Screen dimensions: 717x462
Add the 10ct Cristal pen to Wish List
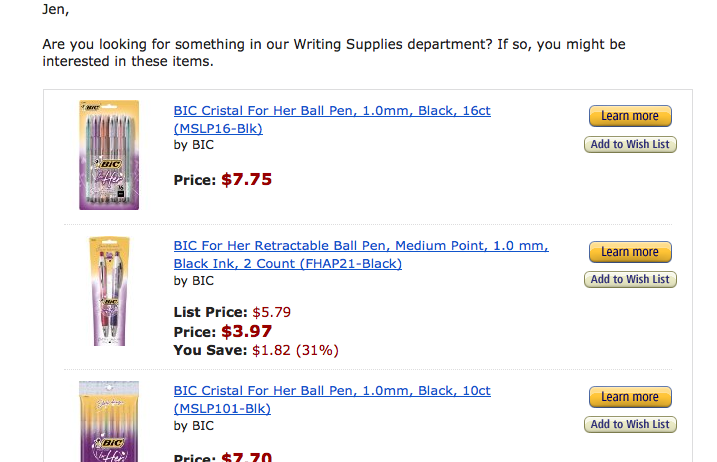(629, 424)
